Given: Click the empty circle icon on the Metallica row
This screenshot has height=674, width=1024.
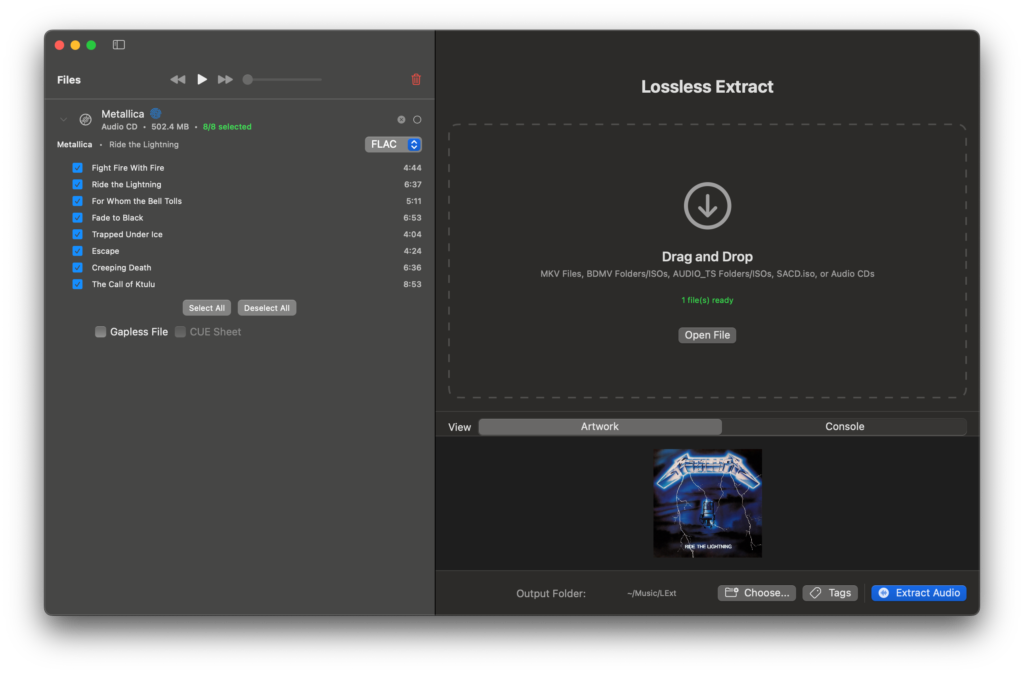Looking at the screenshot, I should point(417,120).
